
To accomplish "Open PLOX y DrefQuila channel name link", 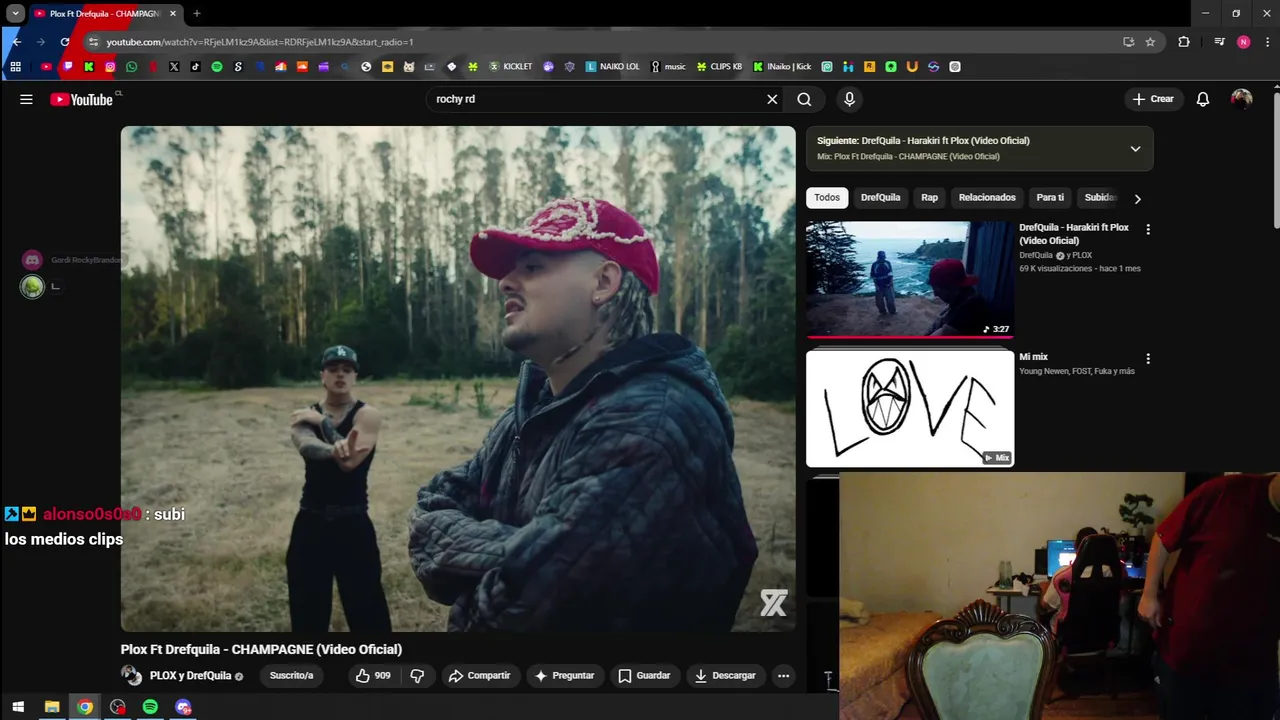I will (x=190, y=676).
